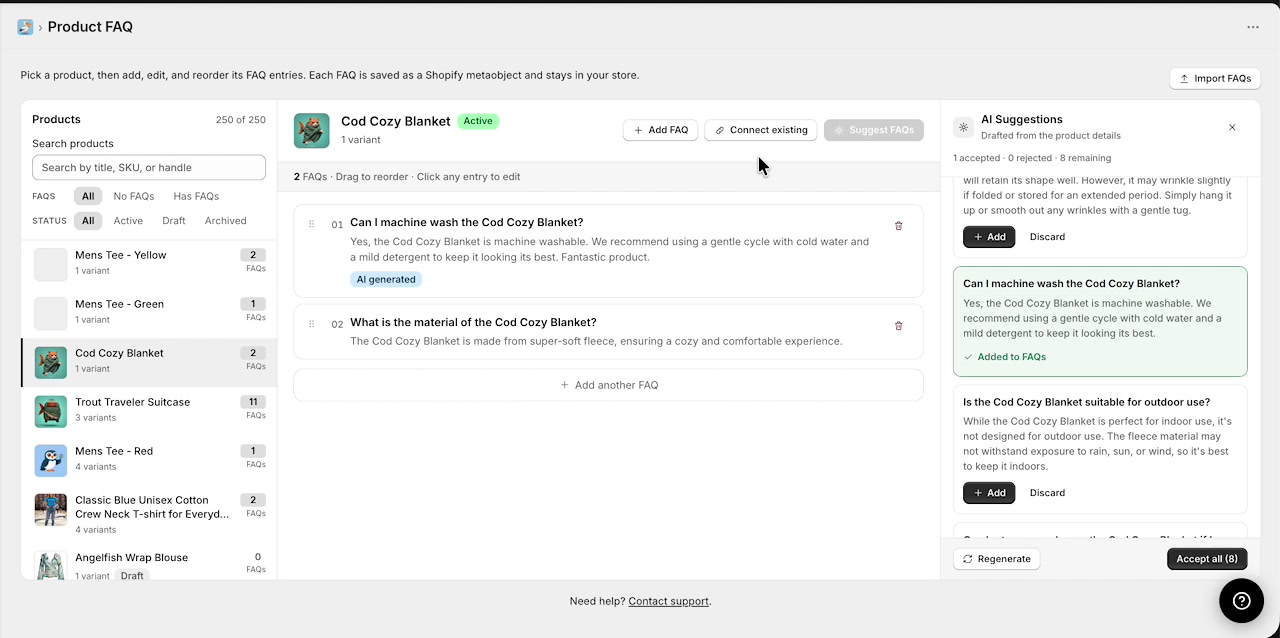This screenshot has height=638, width=1280.
Task: Click the Suggest FAQs button
Action: [x=874, y=130]
